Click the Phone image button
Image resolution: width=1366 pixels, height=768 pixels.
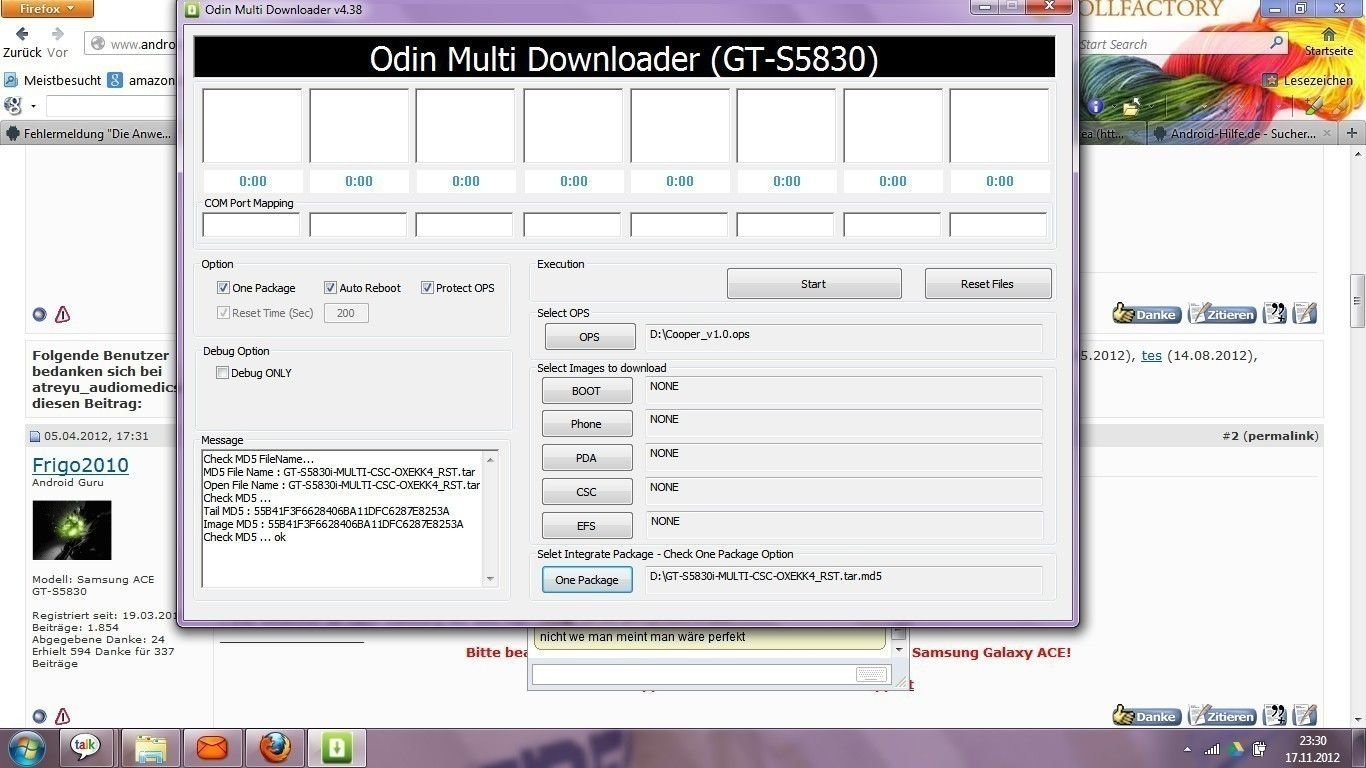point(587,424)
